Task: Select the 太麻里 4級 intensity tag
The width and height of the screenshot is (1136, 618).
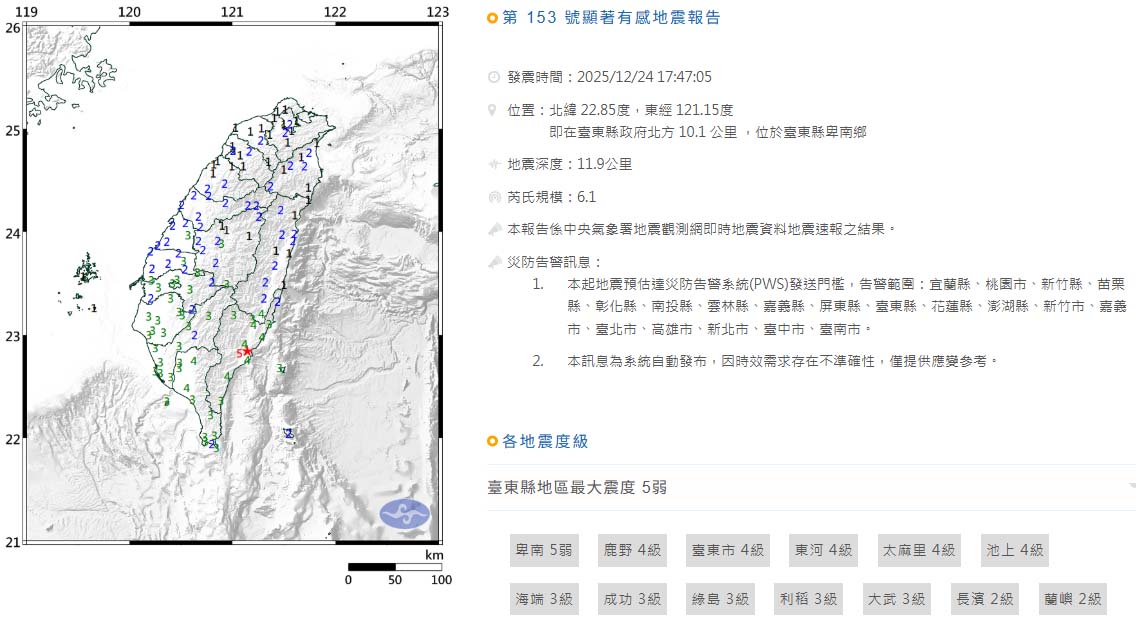Action: tap(918, 550)
